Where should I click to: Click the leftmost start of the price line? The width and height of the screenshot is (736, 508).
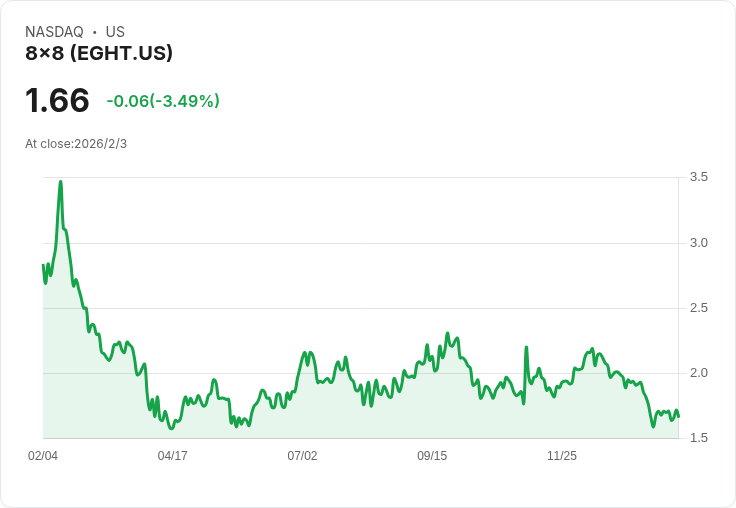(x=43, y=265)
